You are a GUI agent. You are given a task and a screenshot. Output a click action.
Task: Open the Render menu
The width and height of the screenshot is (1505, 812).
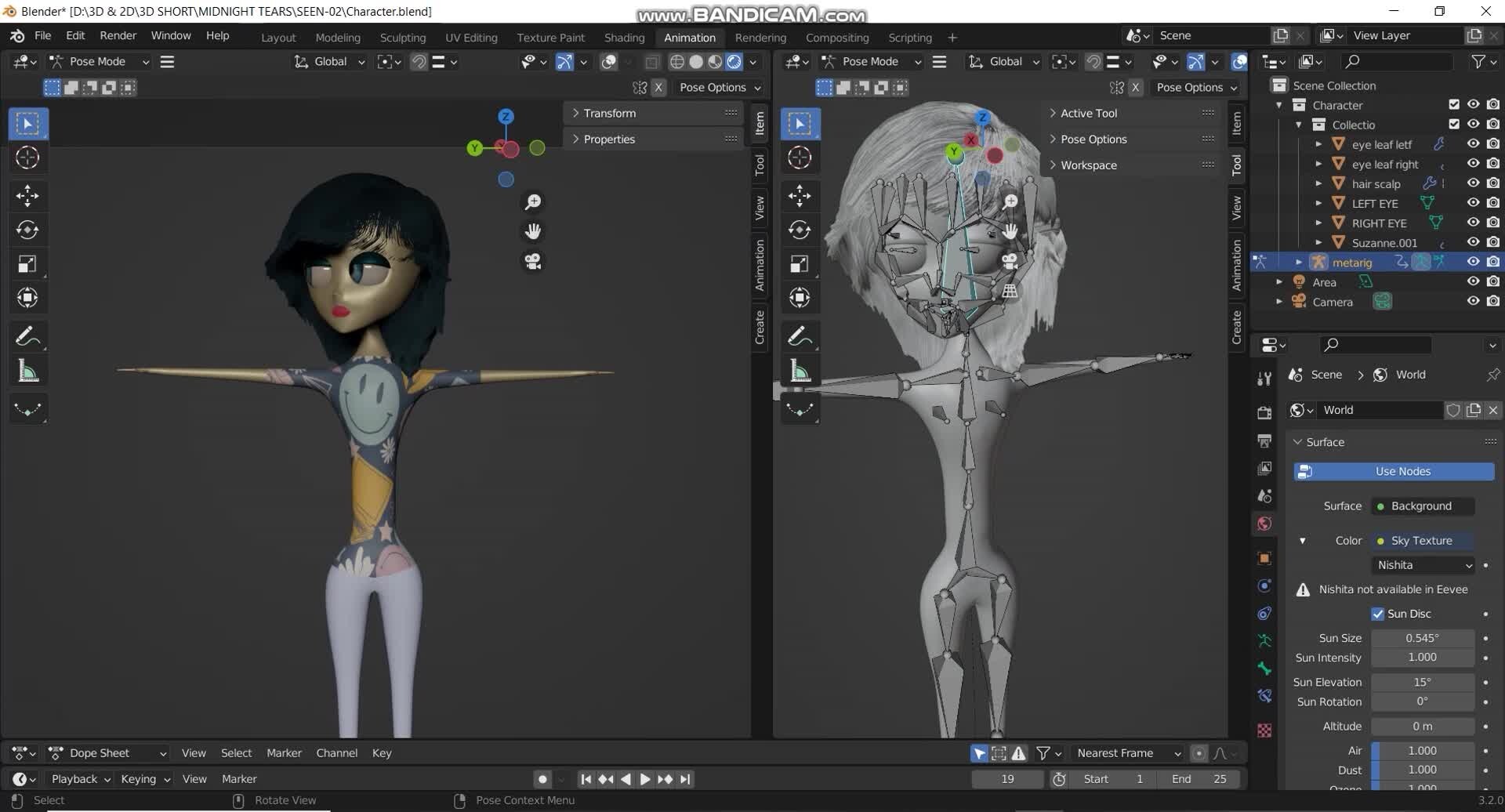pyautogui.click(x=118, y=35)
